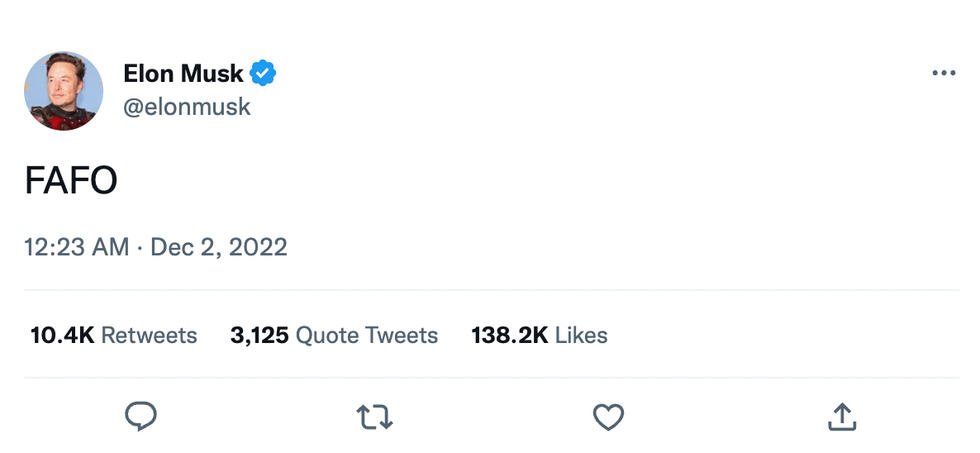Open the share tweet upload icon
This screenshot has height=453, width=980.
tap(841, 416)
